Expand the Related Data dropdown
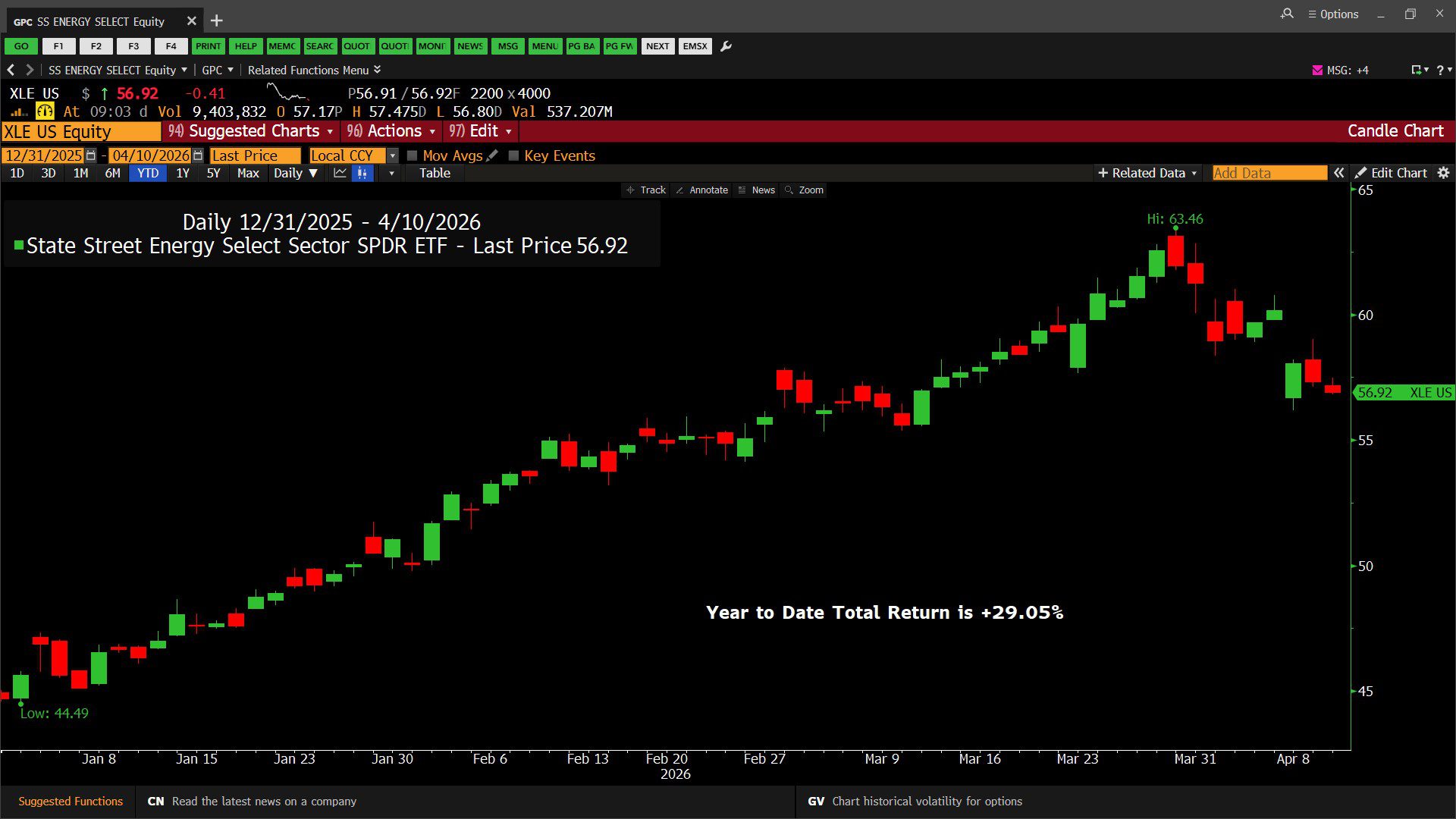Viewport: 1456px width, 819px height. [x=1147, y=173]
